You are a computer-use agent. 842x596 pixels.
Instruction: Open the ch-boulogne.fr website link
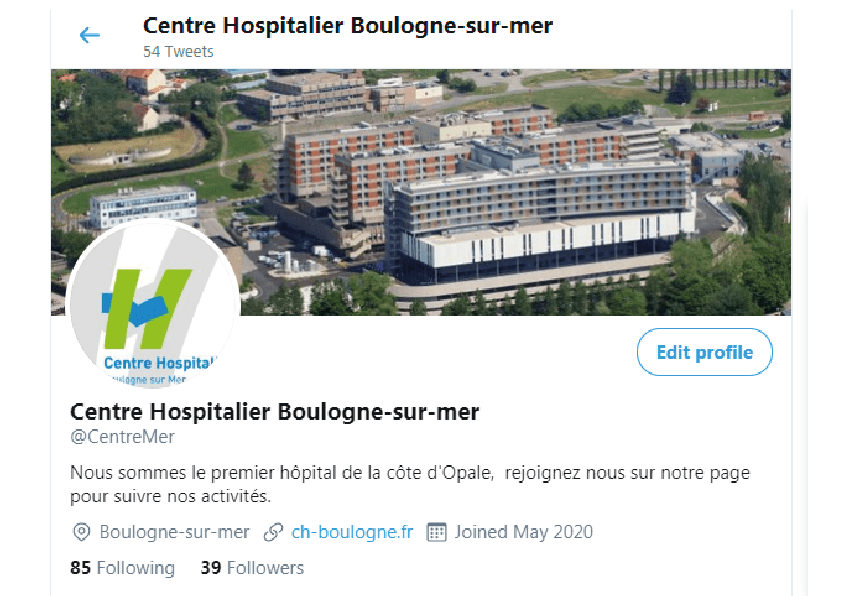point(352,532)
